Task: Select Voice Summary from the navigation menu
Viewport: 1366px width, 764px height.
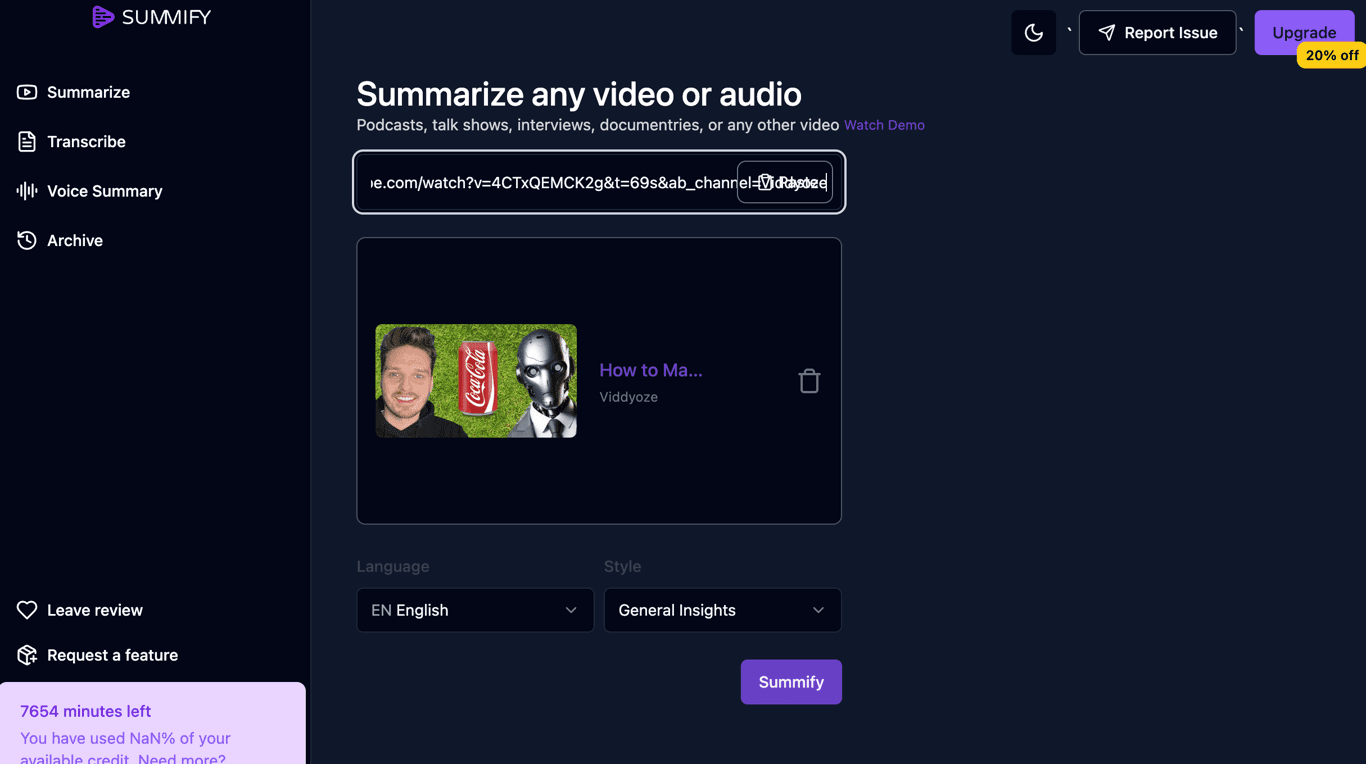Action: click(105, 191)
